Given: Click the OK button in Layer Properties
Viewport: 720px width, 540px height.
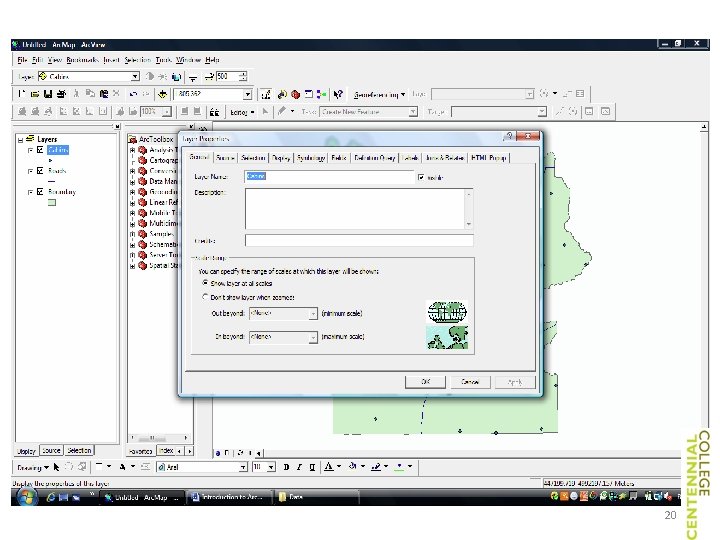Looking at the screenshot, I should [x=425, y=382].
